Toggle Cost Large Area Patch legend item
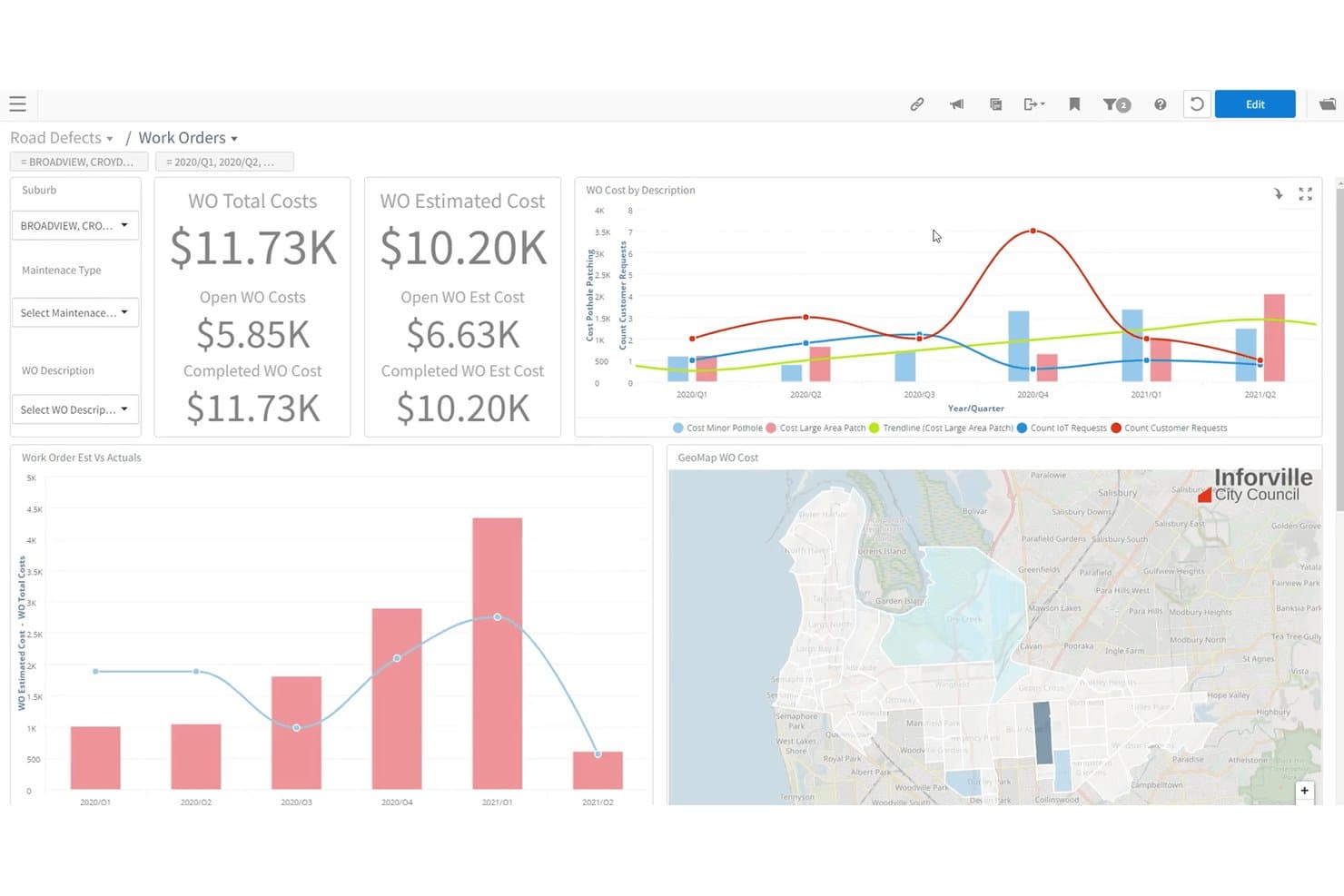Screen dimensions: 1344x896 [815, 428]
